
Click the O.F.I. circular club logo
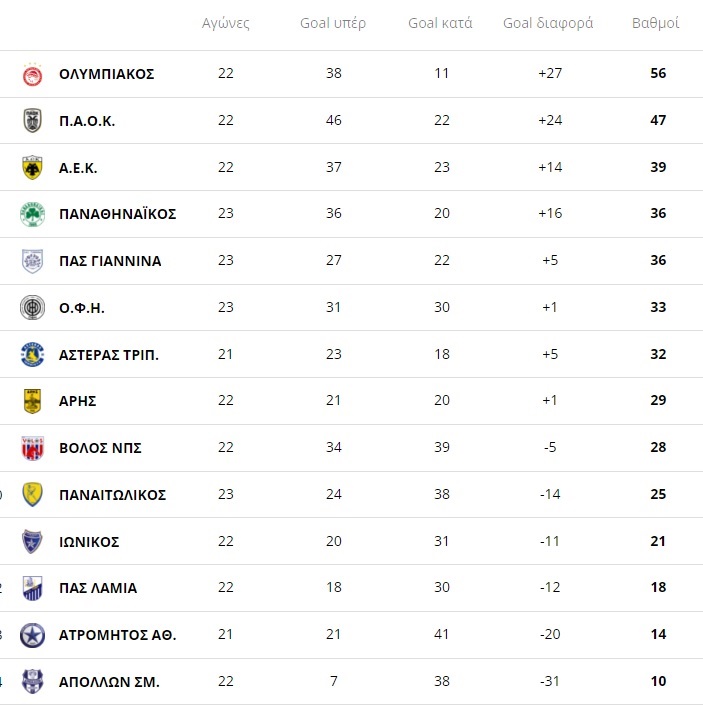point(32,308)
